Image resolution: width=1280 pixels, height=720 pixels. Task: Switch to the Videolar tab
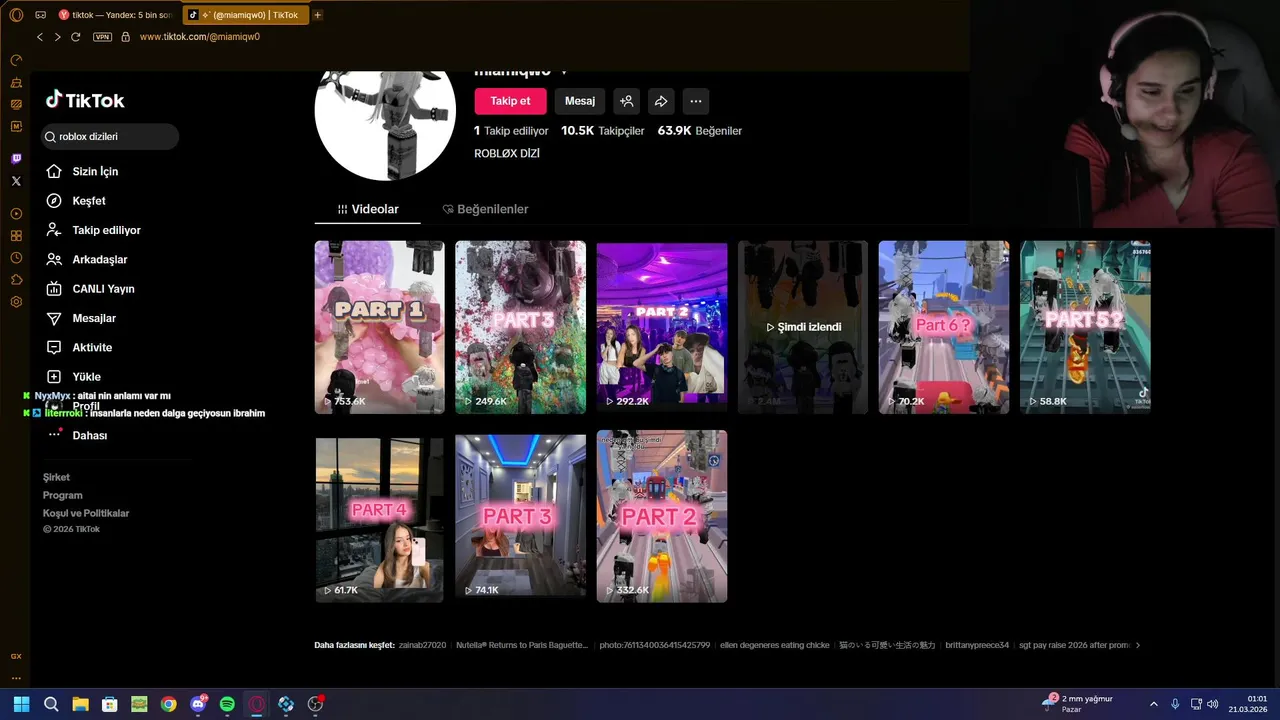click(x=368, y=209)
